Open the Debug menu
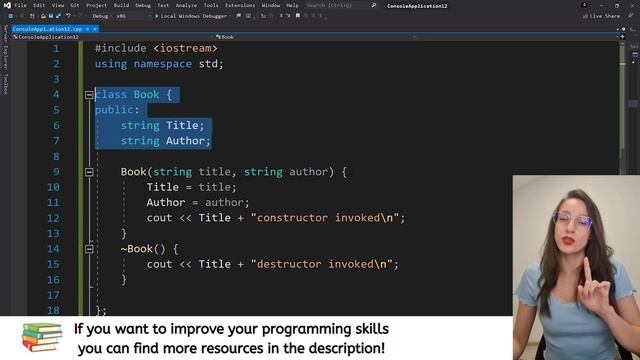Image resolution: width=640 pixels, height=360 pixels. pyautogui.click(x=143, y=5)
